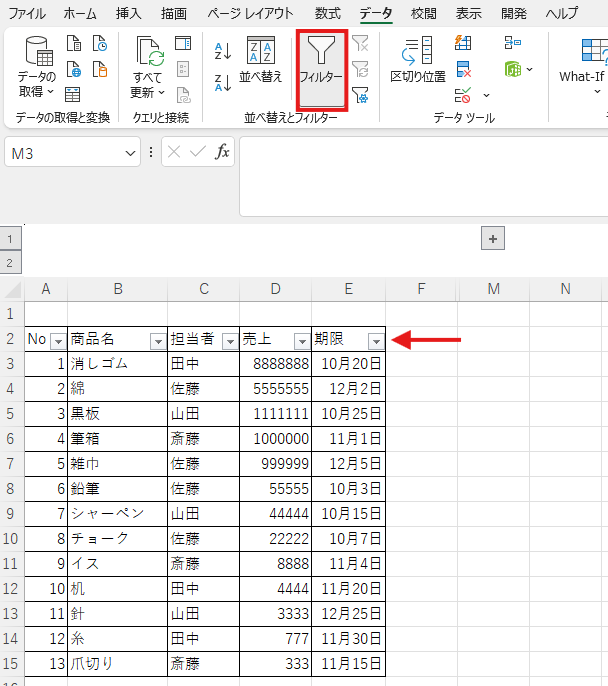
Task: Select column M header
Action: (x=494, y=289)
